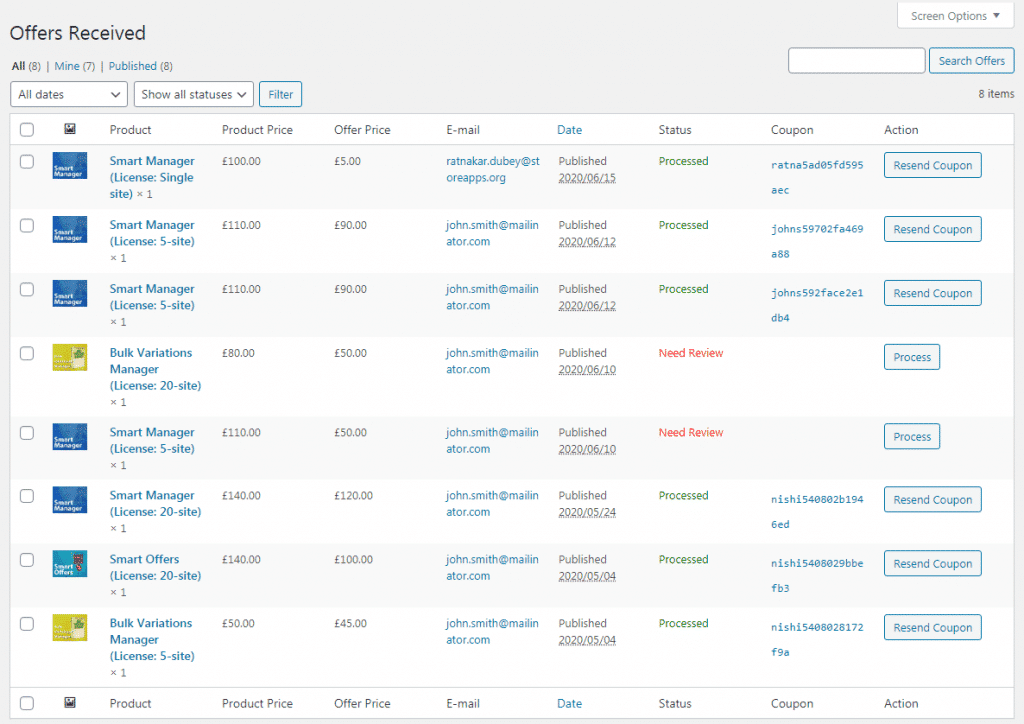Open the Show all statuses dropdown

193,94
